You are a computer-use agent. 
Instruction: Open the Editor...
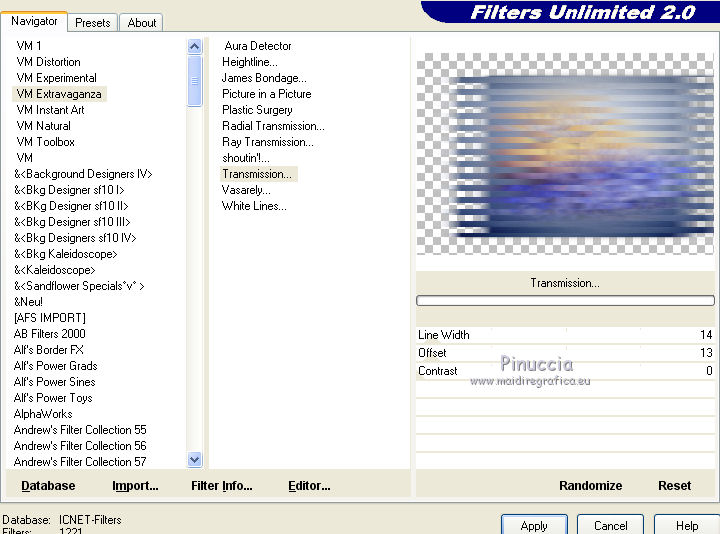click(309, 486)
